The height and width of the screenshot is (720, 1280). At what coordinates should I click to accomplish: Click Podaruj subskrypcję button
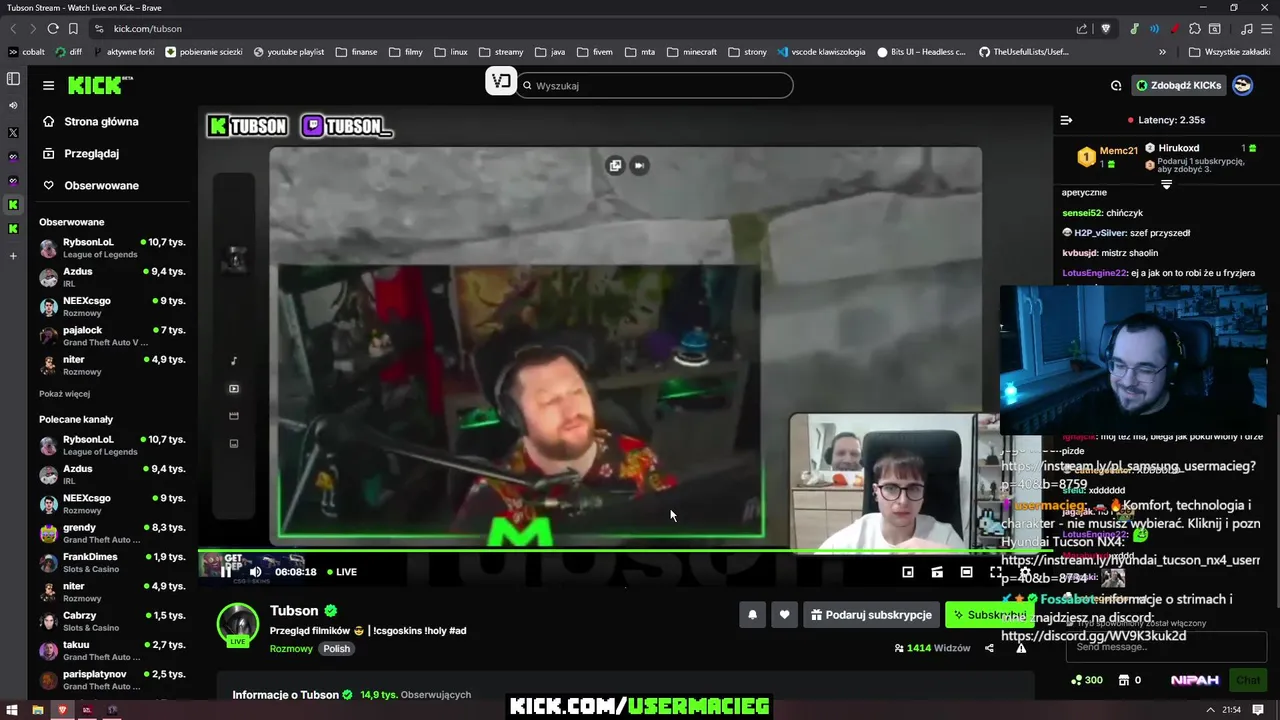(x=870, y=615)
